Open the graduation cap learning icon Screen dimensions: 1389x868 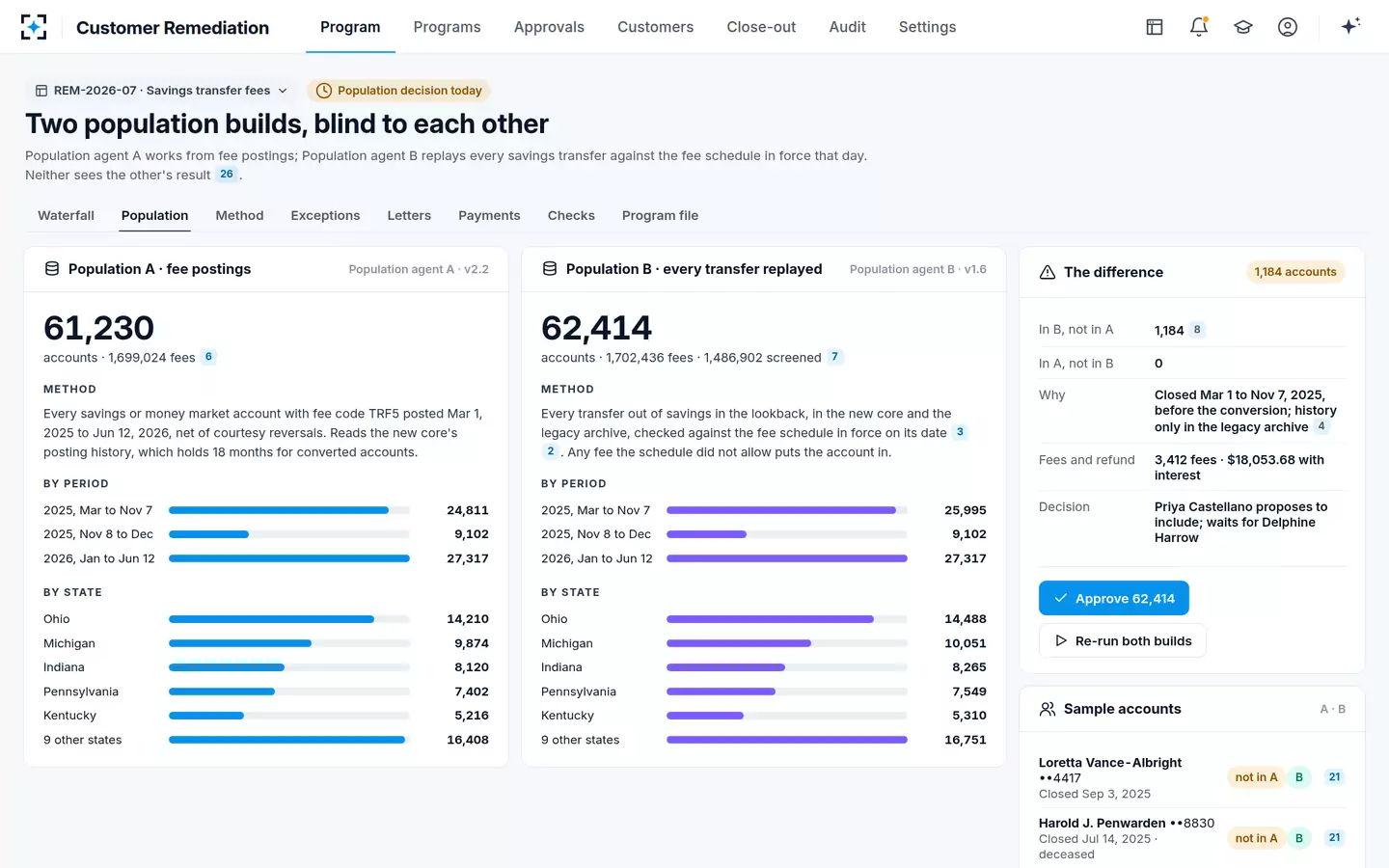click(x=1243, y=27)
